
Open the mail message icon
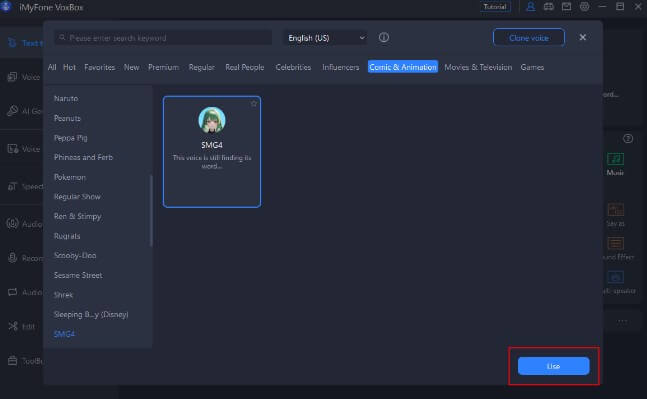567,7
